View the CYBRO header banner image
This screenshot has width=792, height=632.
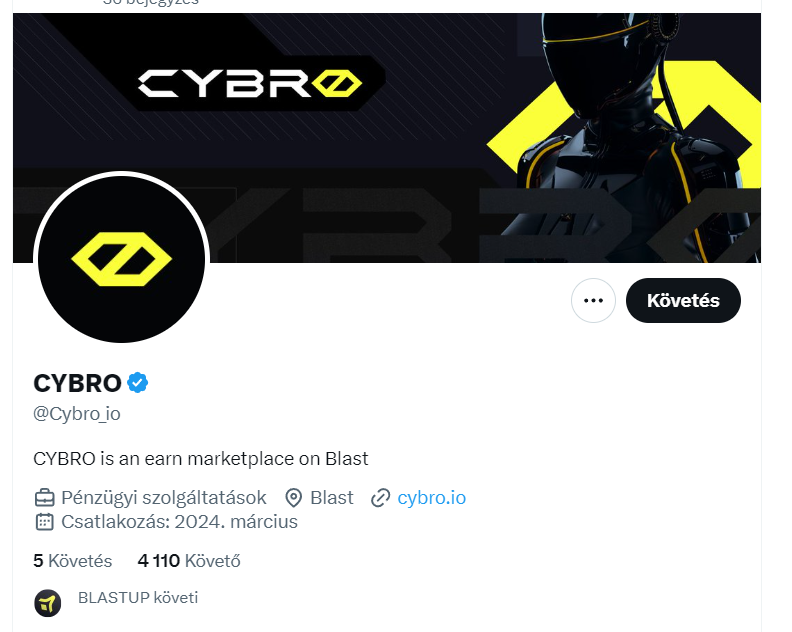click(386, 138)
